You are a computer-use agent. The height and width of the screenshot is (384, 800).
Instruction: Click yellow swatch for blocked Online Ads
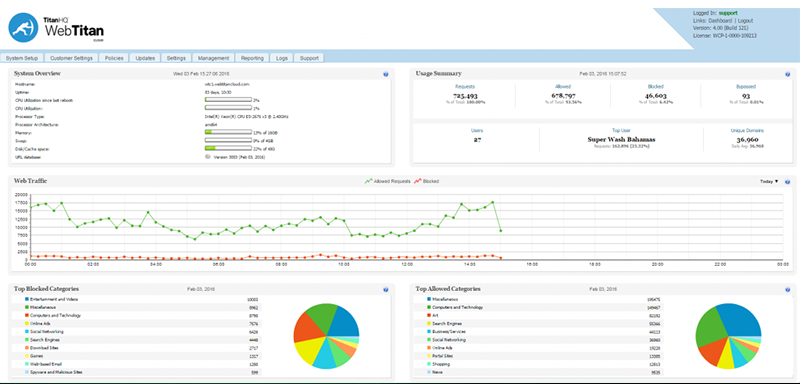coord(27,324)
